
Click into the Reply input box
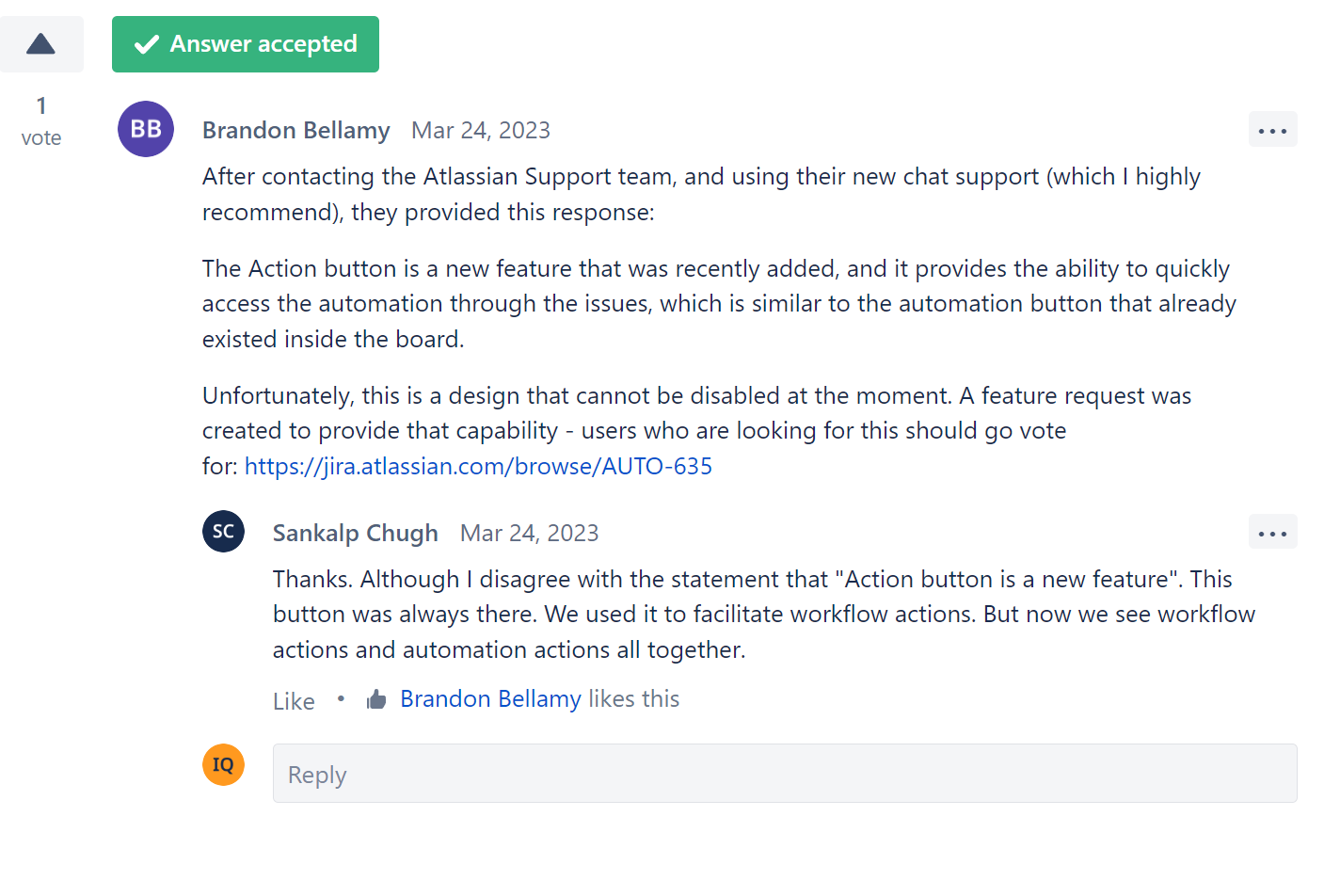pos(785,774)
